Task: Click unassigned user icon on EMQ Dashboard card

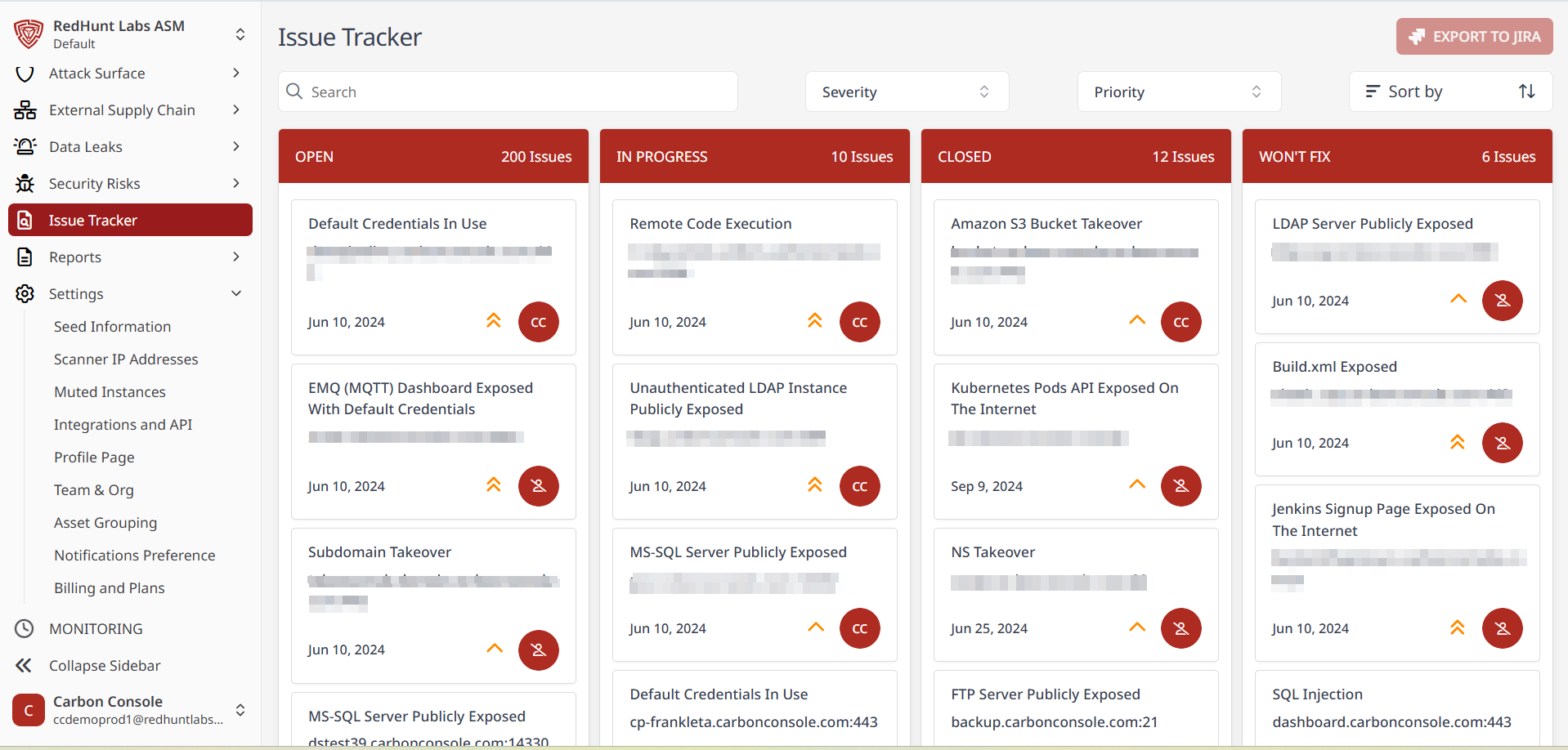Action: pyautogui.click(x=539, y=486)
